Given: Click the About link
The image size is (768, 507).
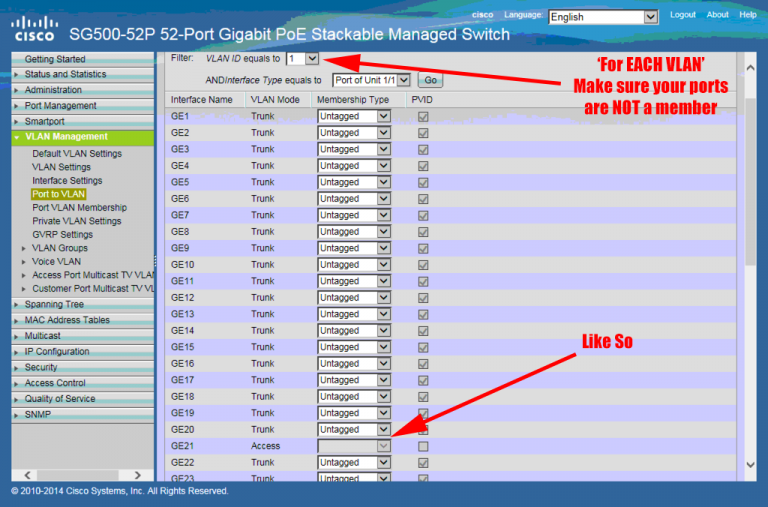Looking at the screenshot, I should tap(717, 15).
